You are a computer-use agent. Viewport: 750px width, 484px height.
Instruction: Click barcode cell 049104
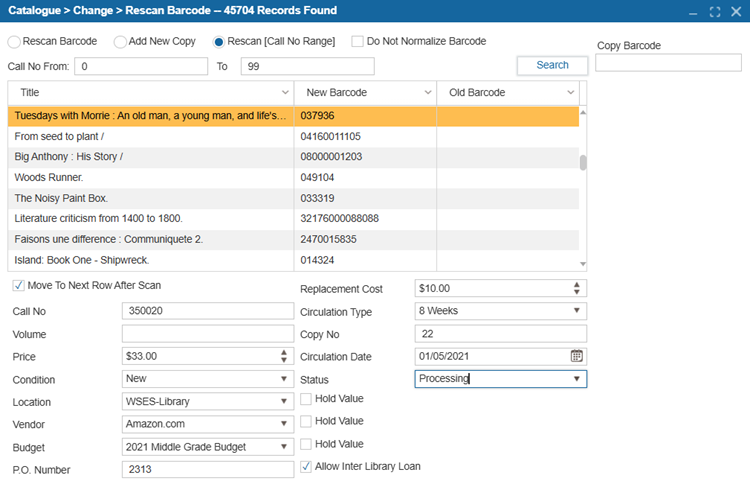pos(365,178)
